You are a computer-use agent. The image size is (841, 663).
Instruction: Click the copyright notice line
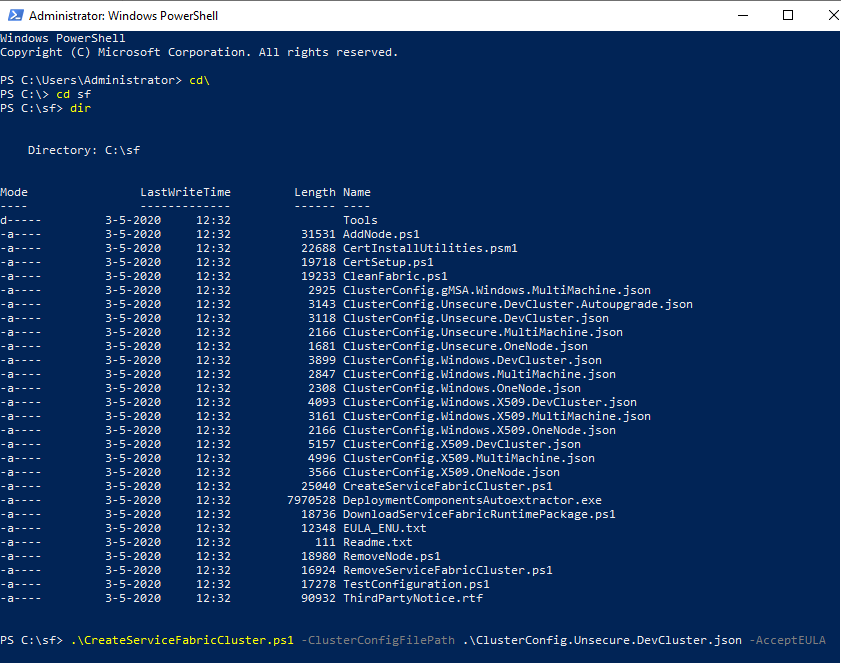[x=199, y=52]
